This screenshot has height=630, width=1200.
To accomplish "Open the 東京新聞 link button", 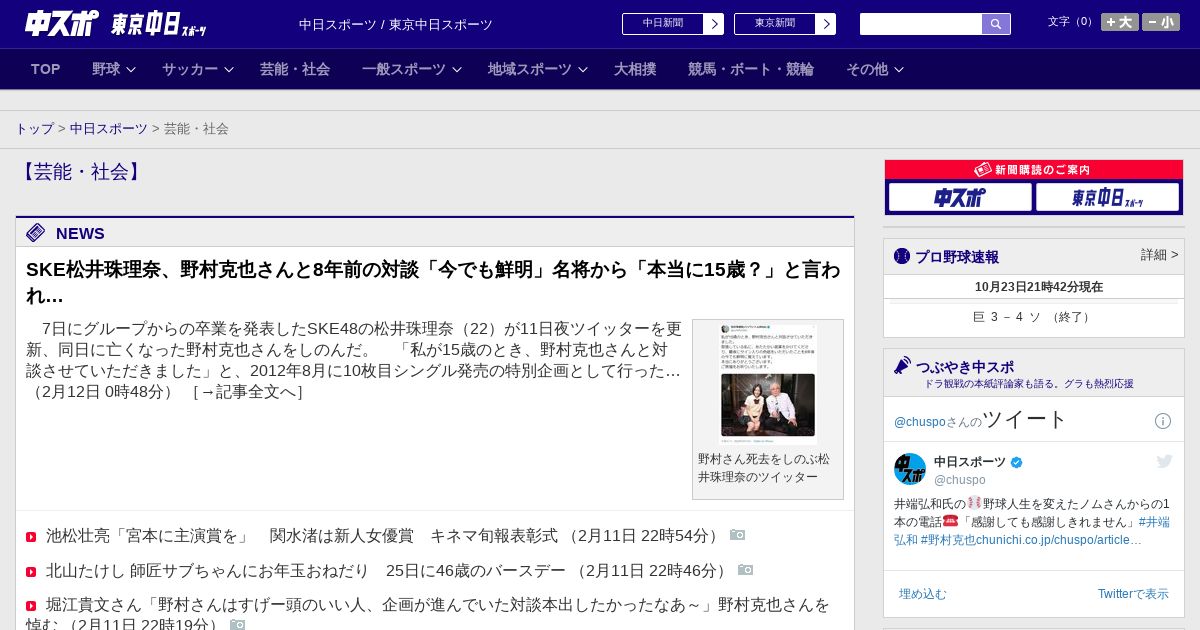I will [x=775, y=24].
